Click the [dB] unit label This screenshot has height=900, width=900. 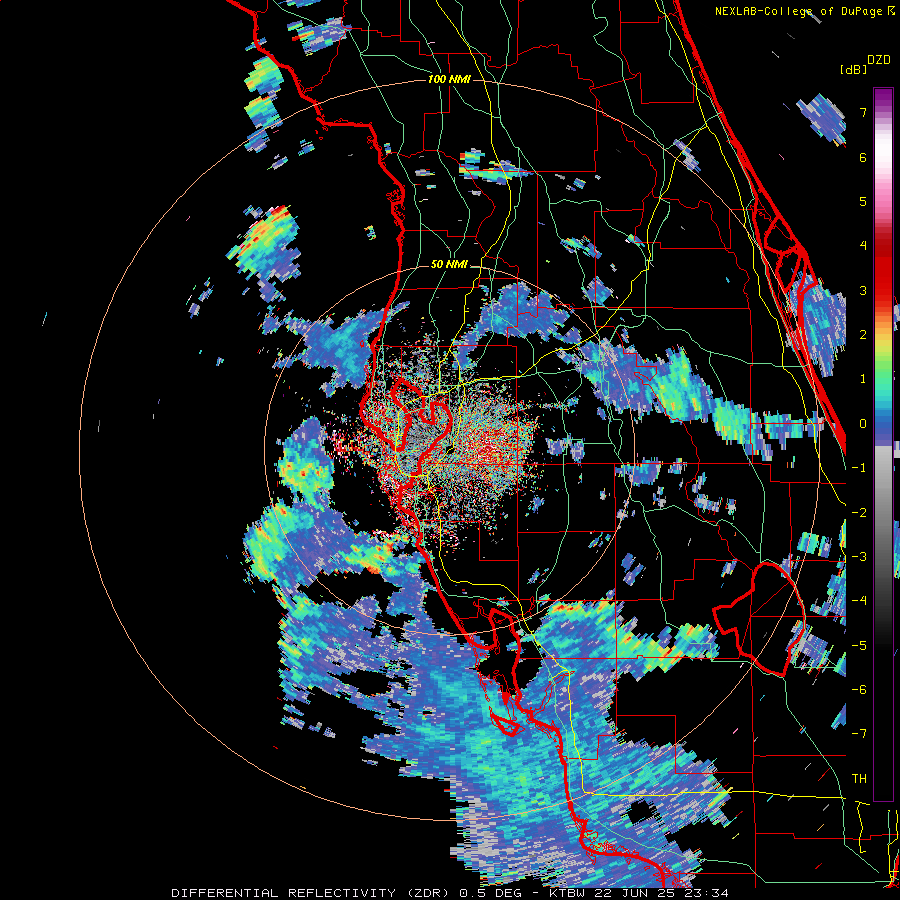point(853,69)
